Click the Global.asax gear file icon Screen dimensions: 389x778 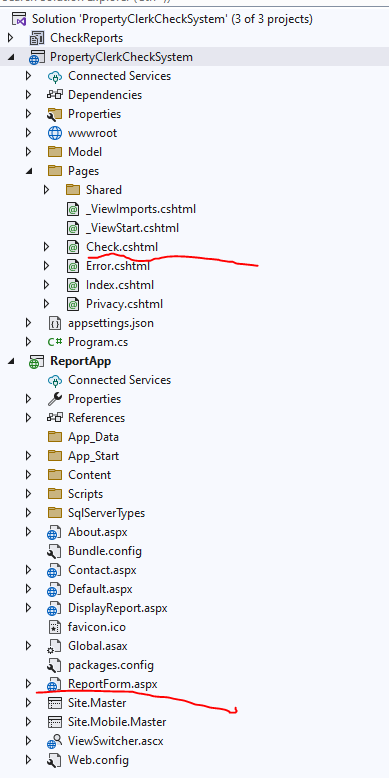pos(54,647)
